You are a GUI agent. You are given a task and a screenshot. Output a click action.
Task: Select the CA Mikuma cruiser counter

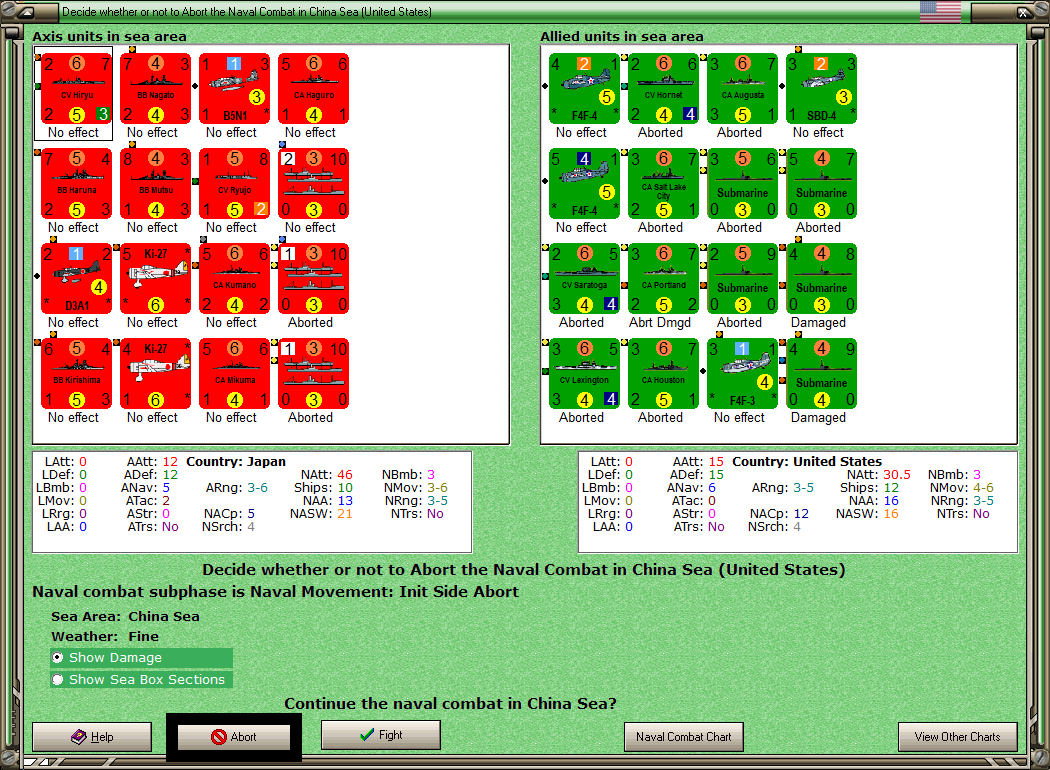click(x=235, y=374)
